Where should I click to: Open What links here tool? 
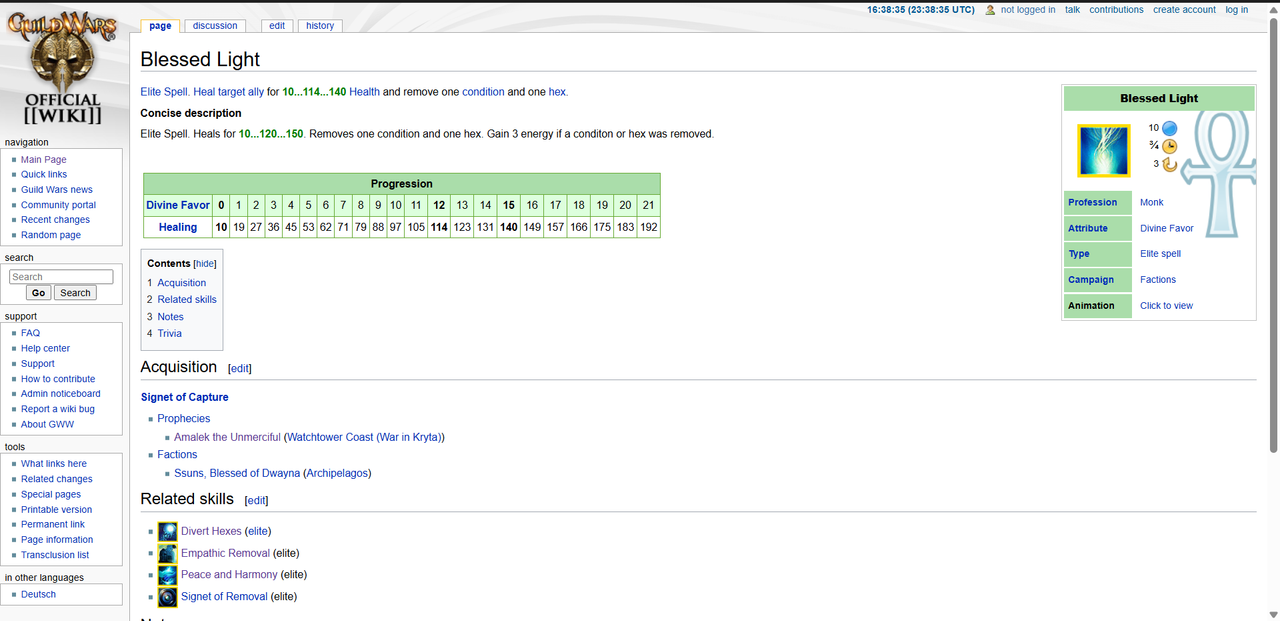click(54, 464)
